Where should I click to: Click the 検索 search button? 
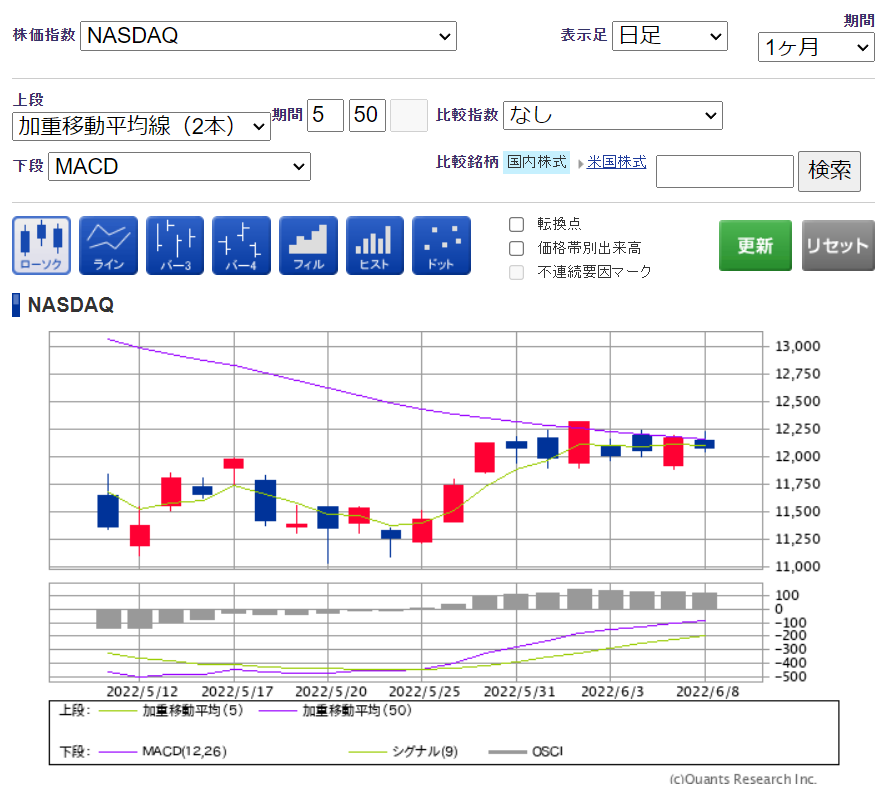829,170
